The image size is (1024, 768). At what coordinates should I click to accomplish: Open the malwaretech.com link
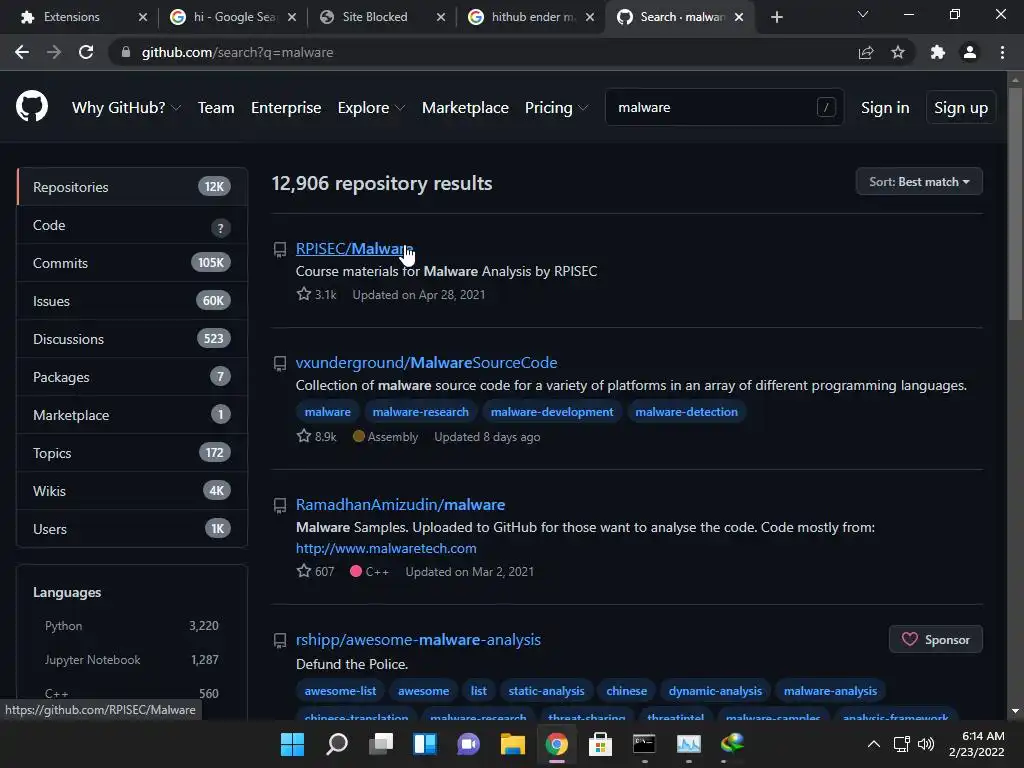pos(386,548)
